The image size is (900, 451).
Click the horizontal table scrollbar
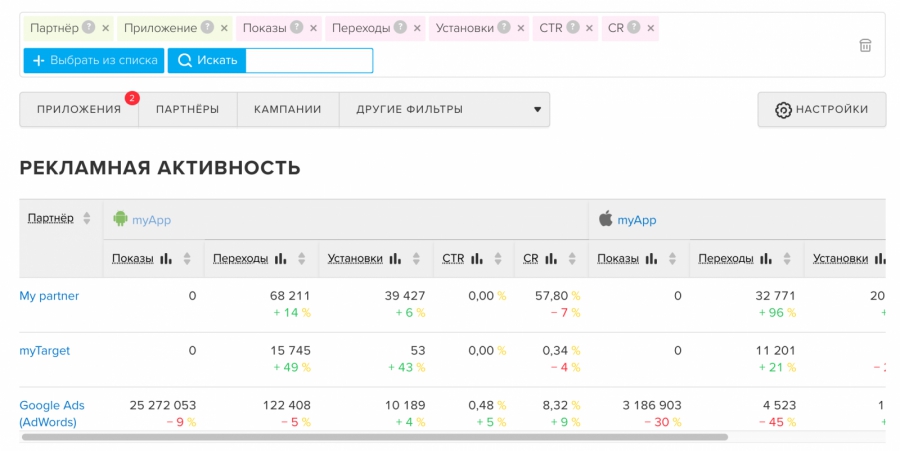tap(375, 437)
